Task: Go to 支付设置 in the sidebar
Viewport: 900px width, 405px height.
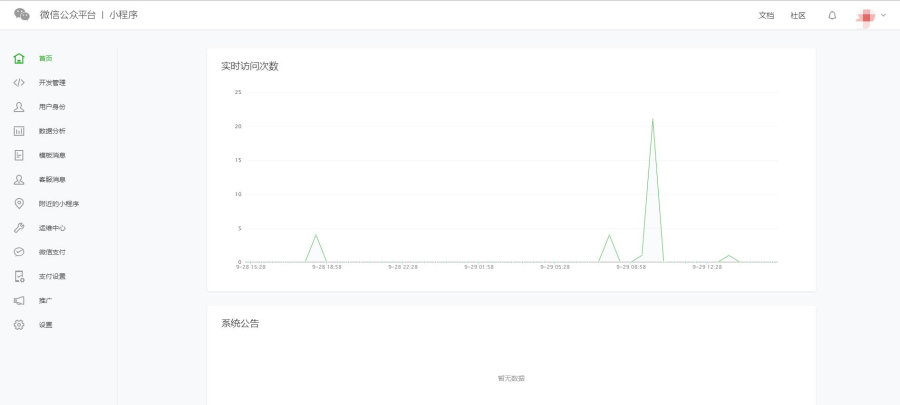Action: [52, 276]
